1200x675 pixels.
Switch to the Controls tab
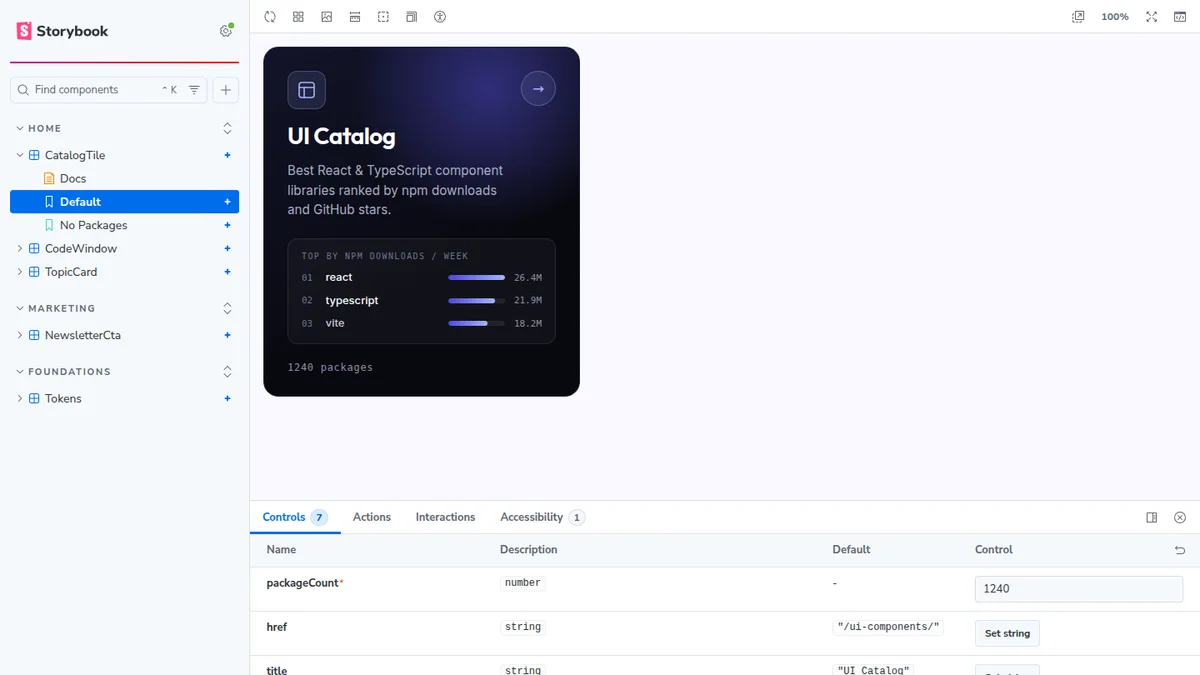pos(295,517)
